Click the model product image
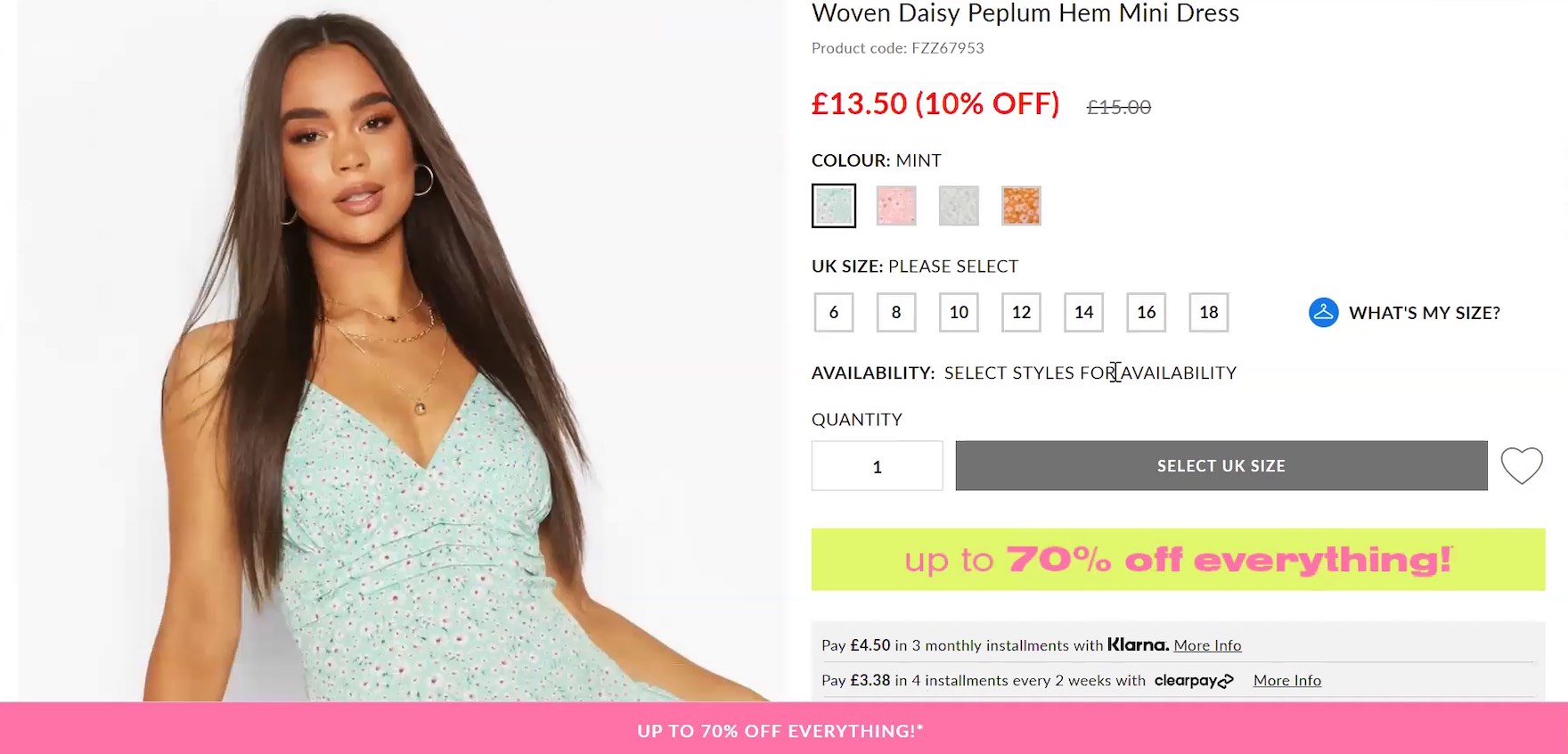The height and width of the screenshot is (754, 1568). (401, 357)
